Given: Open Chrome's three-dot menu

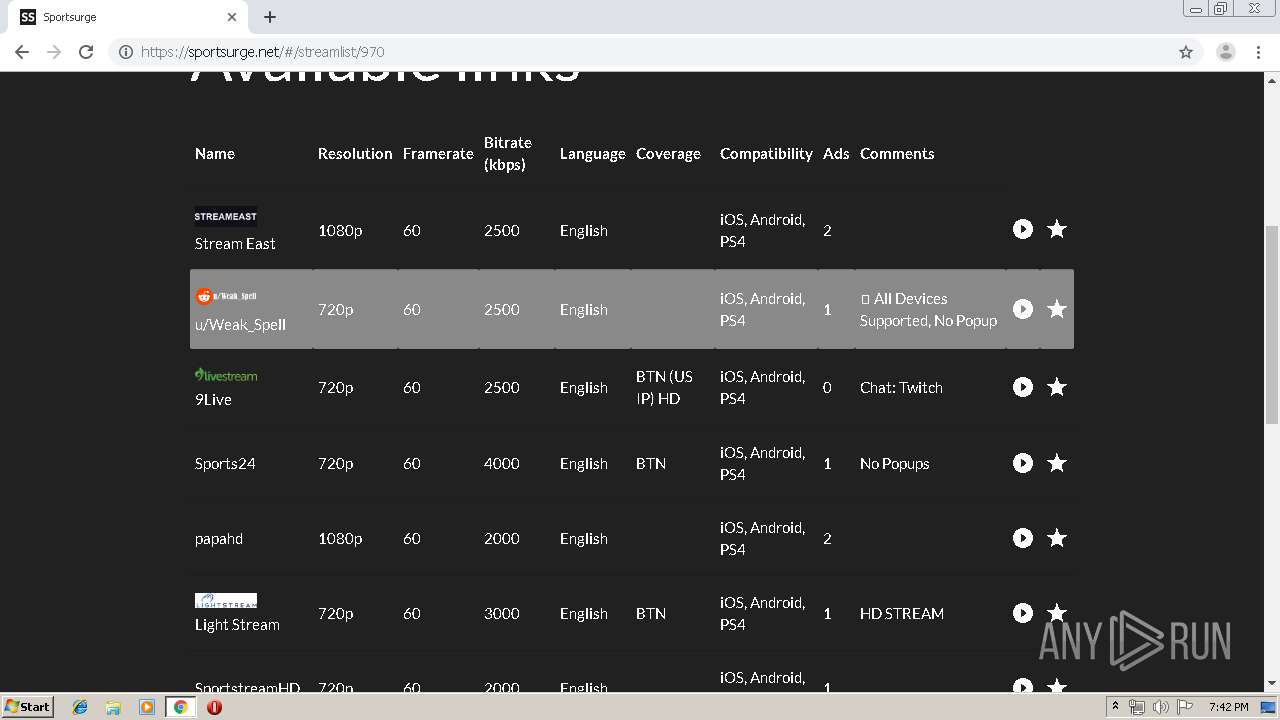Looking at the screenshot, I should pyautogui.click(x=1259, y=52).
